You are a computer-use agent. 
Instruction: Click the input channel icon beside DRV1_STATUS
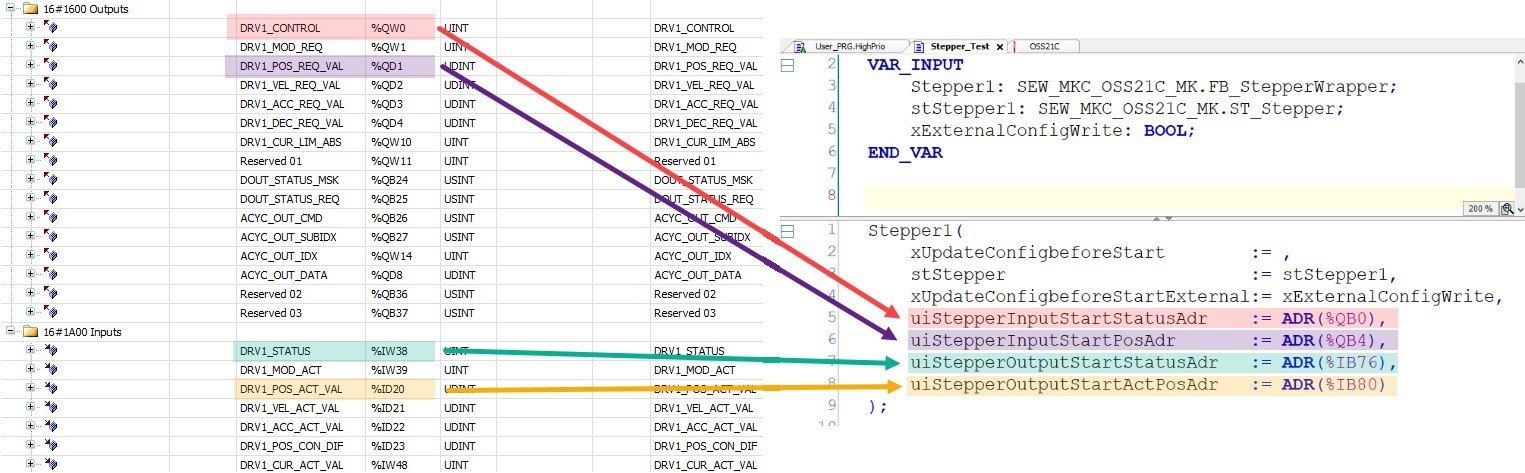point(50,351)
